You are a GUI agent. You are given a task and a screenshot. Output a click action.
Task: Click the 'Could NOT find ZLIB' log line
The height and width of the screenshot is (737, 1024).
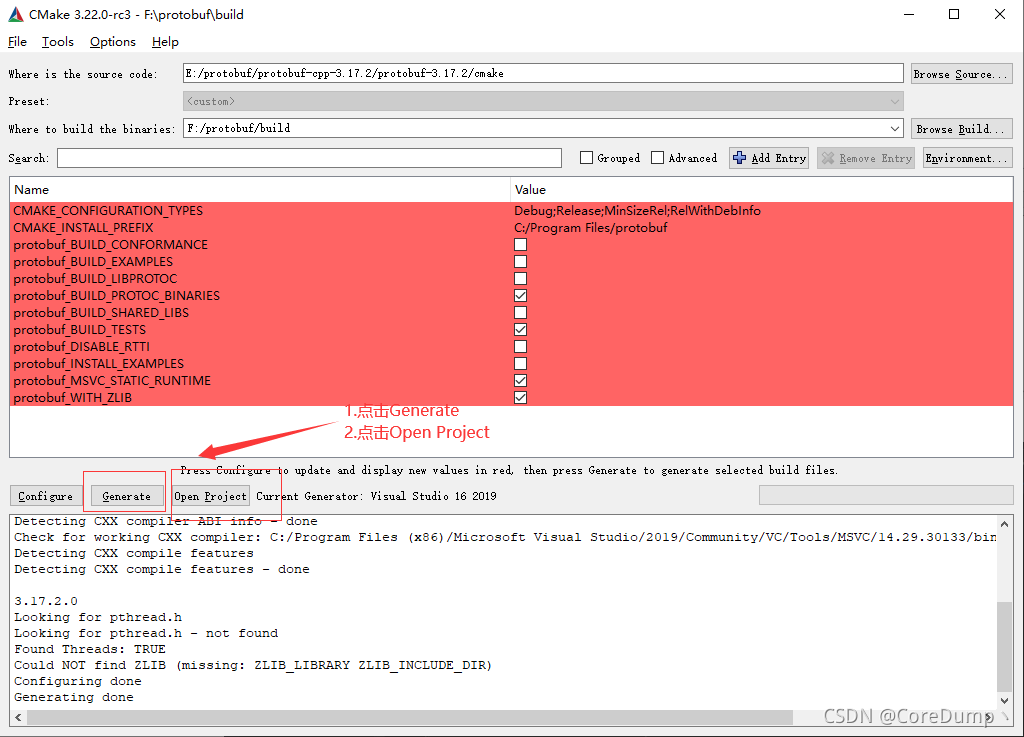pos(253,665)
